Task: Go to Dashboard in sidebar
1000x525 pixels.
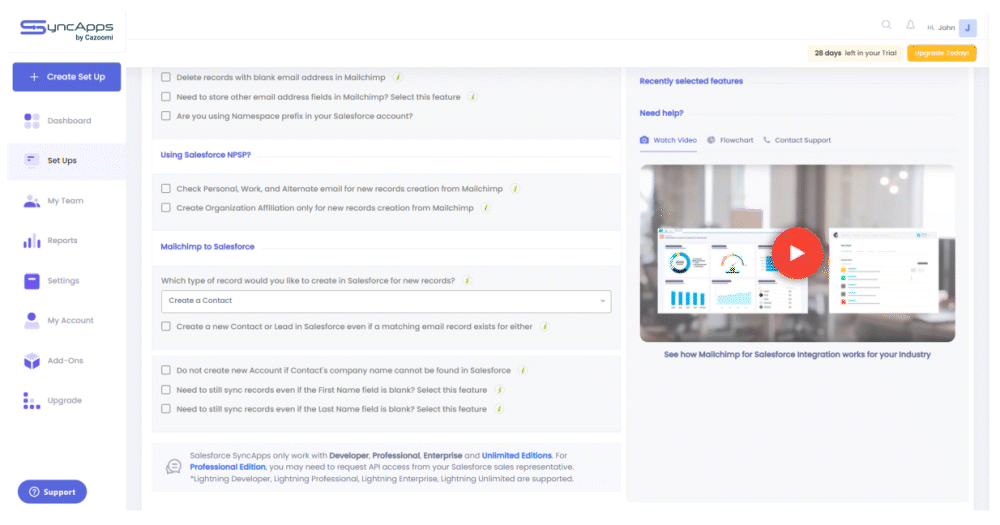Action: (x=70, y=121)
